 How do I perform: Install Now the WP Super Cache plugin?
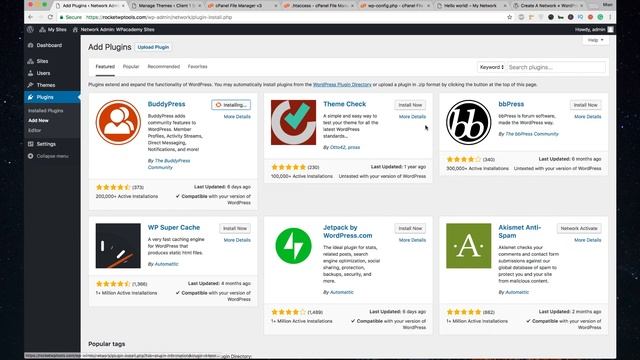pos(235,229)
